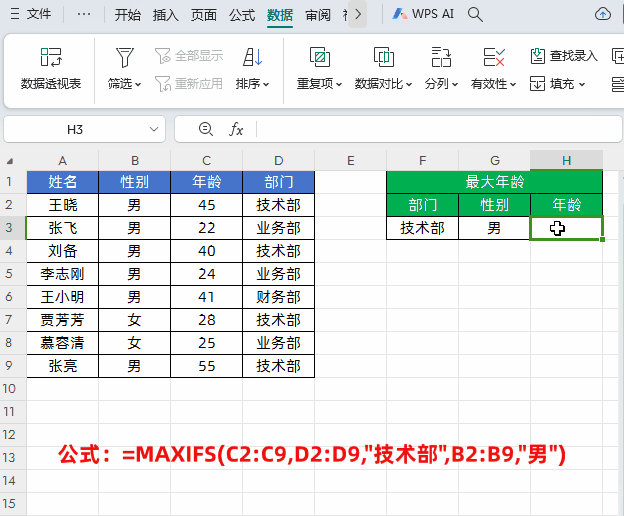624x516 pixels.
Task: Open the three-dots more options menu
Action: [x=84, y=14]
